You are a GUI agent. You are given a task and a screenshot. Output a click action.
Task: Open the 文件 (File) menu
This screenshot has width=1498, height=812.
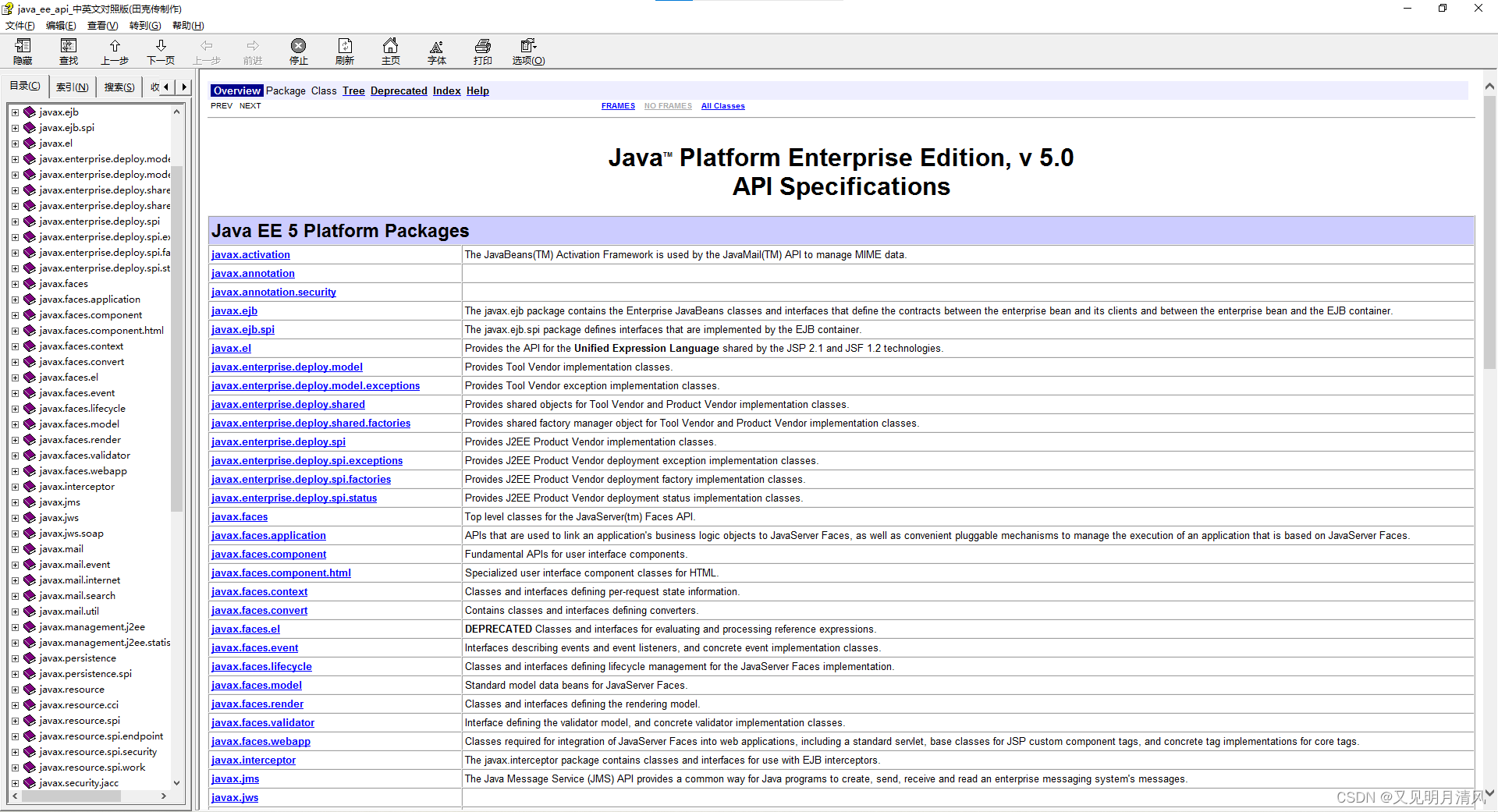pyautogui.click(x=20, y=26)
